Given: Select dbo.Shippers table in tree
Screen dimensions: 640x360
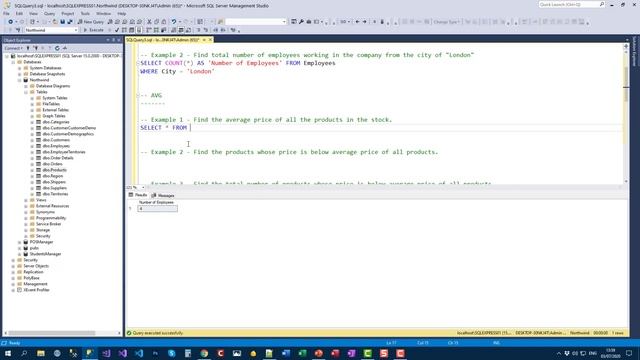Looking at the screenshot, I should pos(54,182).
